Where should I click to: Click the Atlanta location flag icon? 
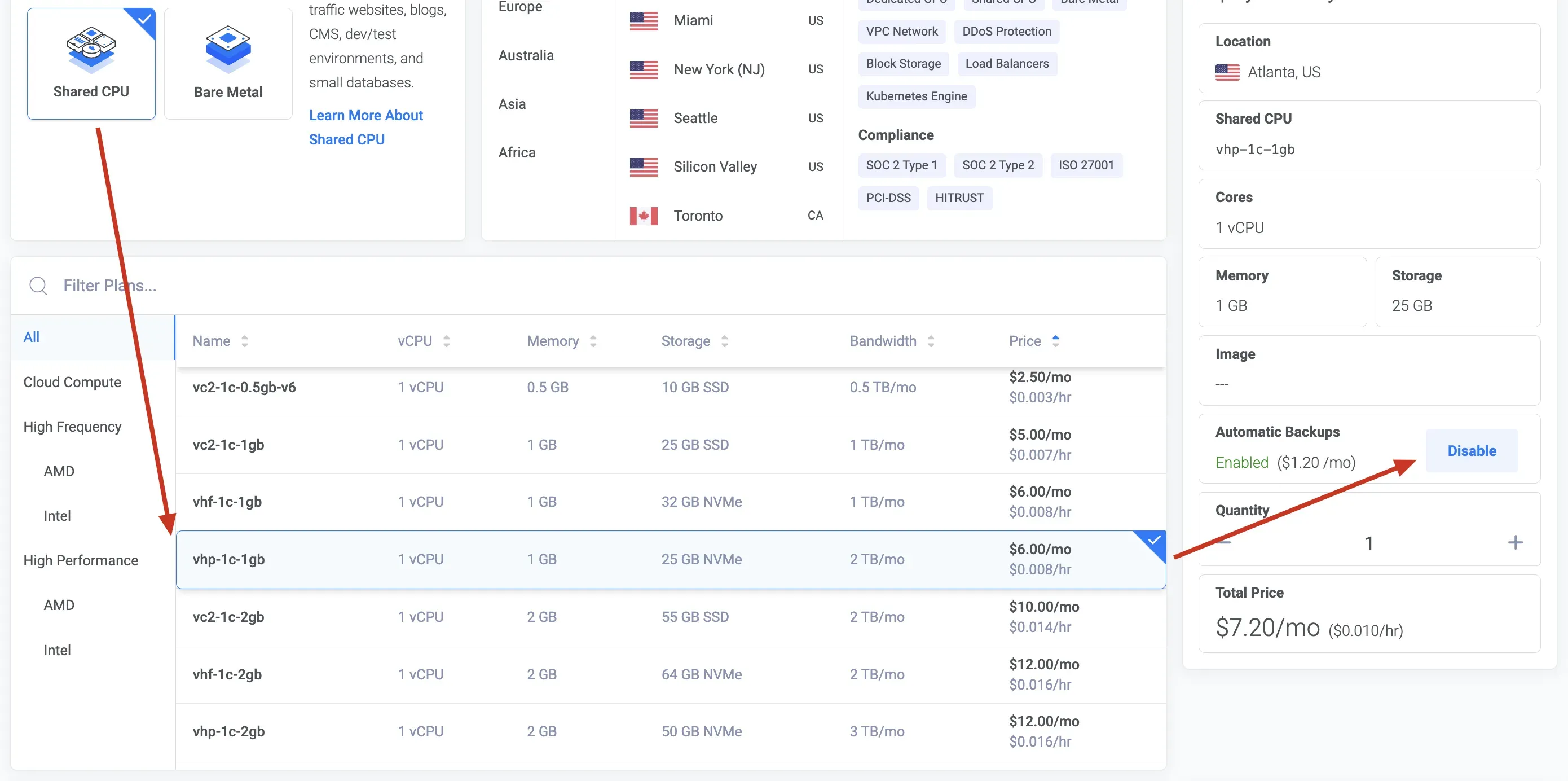click(x=1227, y=72)
